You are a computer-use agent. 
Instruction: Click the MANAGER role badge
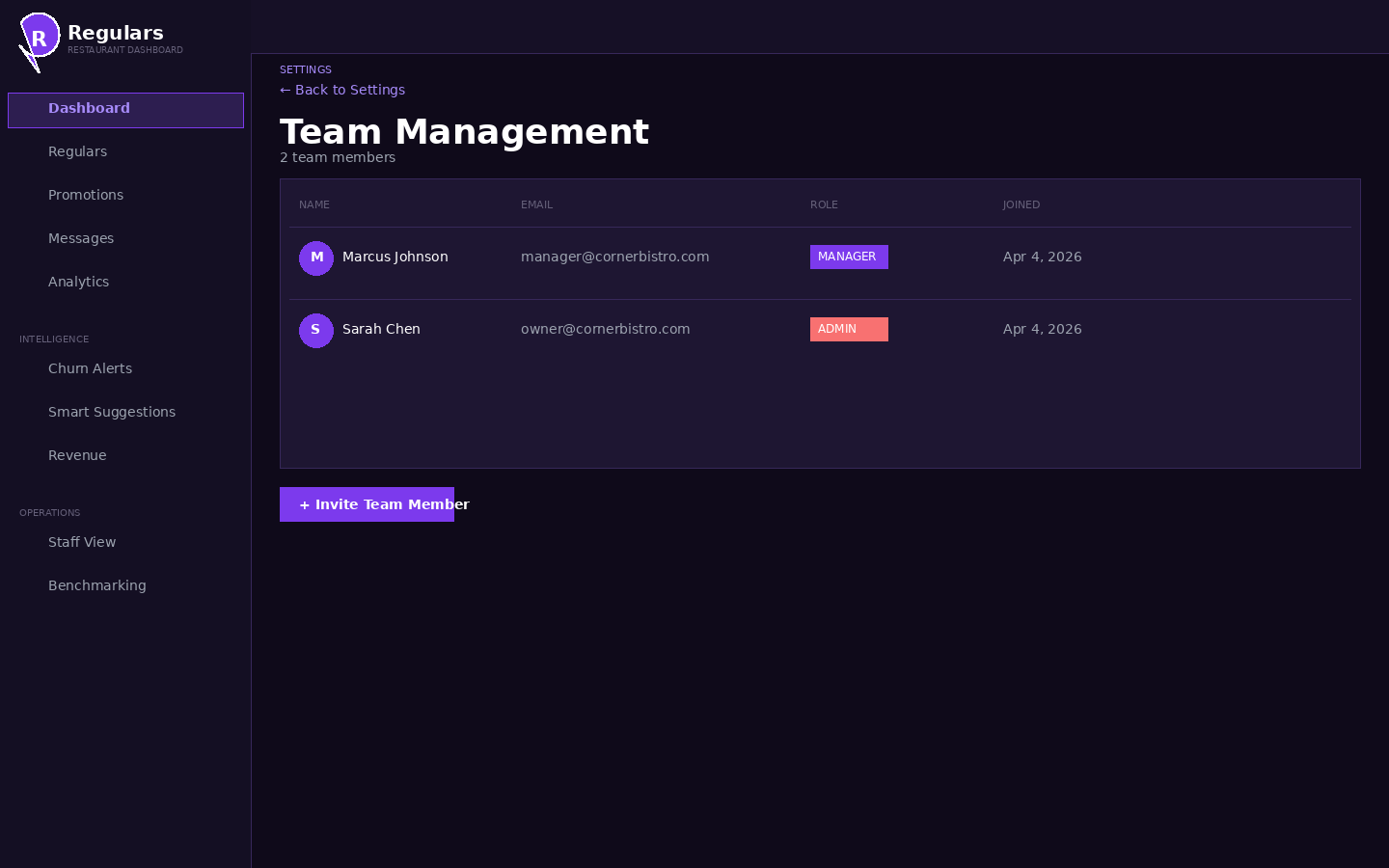tap(849, 257)
